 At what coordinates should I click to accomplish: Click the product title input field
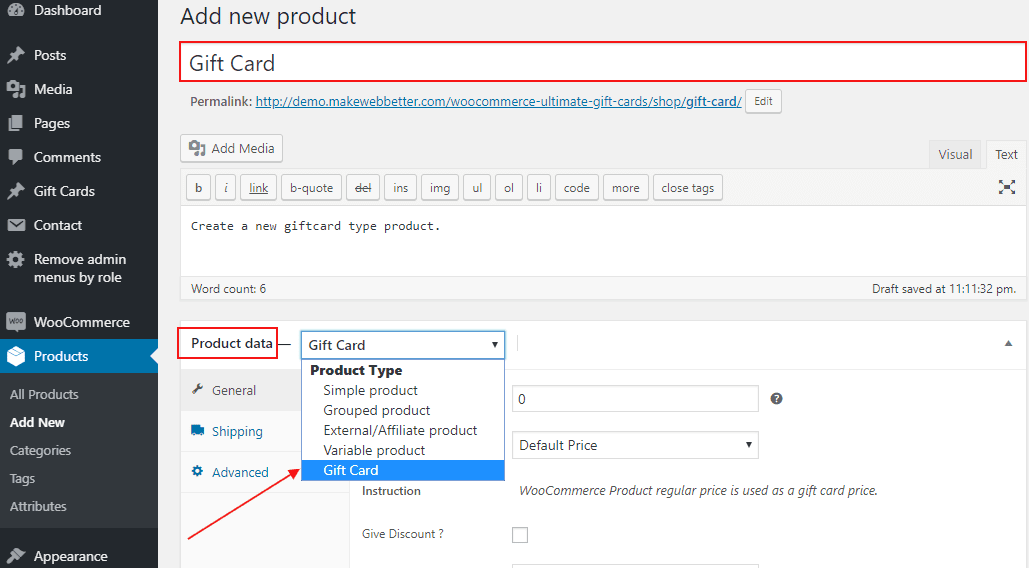[x=602, y=63]
